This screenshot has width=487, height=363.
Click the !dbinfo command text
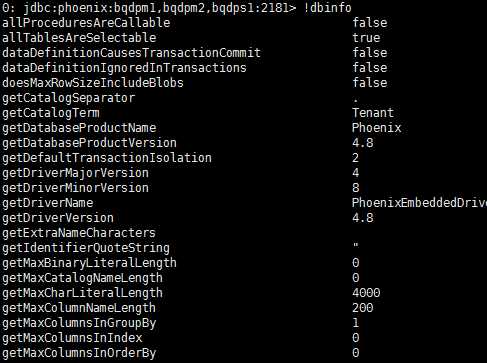328,8
